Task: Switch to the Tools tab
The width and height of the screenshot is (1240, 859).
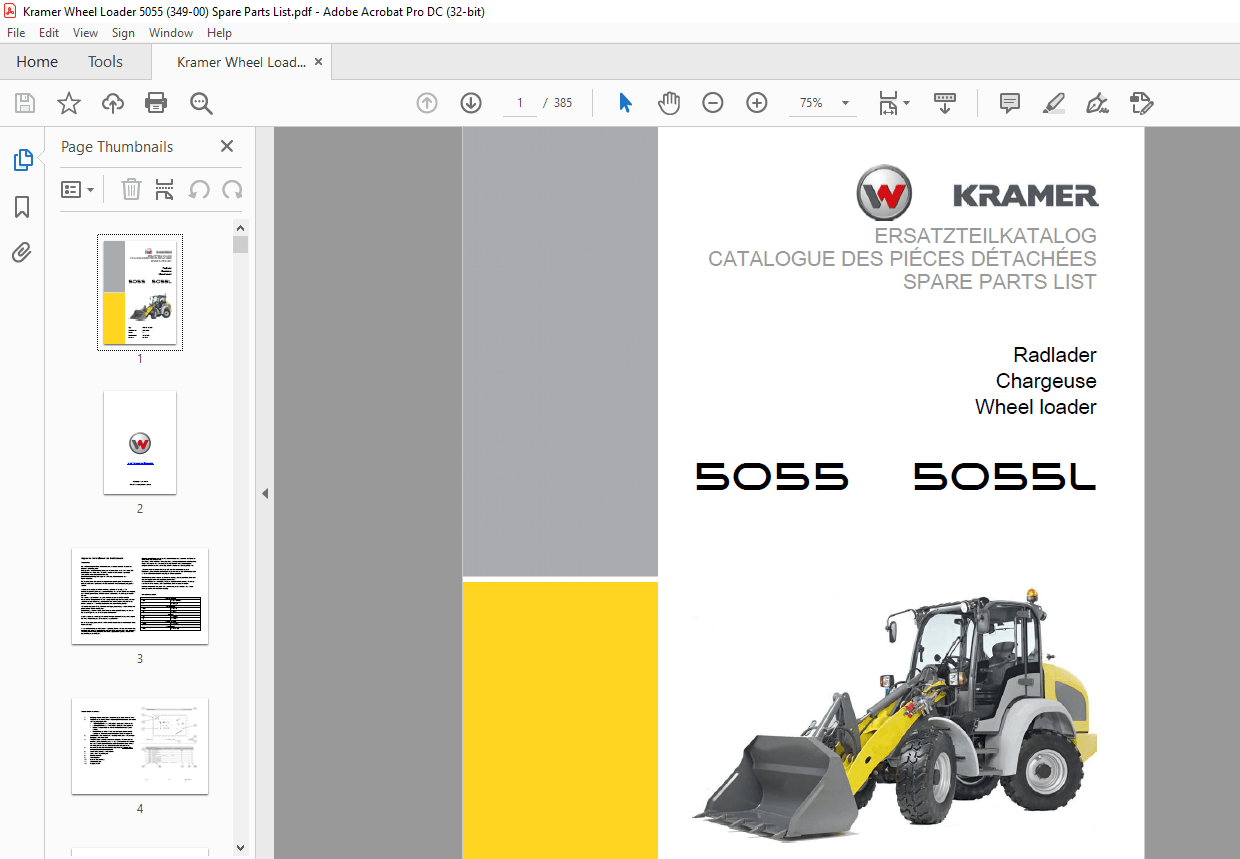Action: [x=105, y=61]
